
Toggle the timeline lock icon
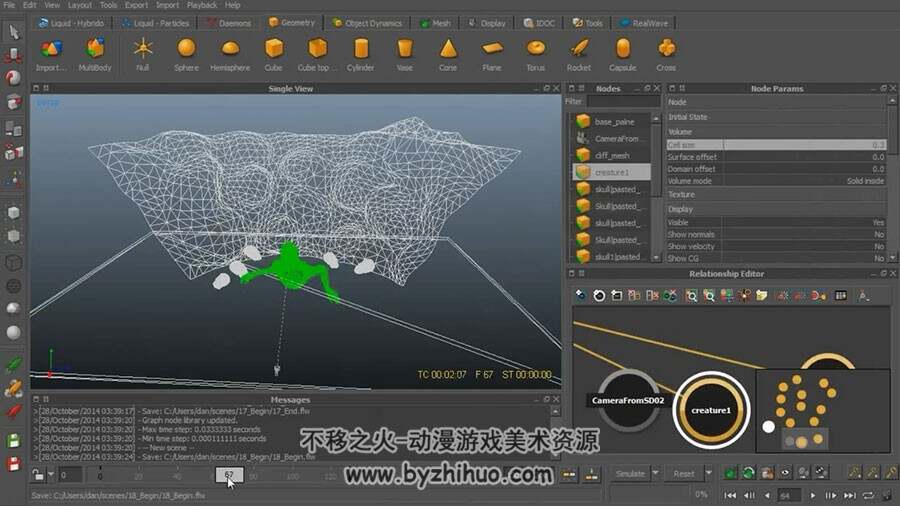[37, 474]
